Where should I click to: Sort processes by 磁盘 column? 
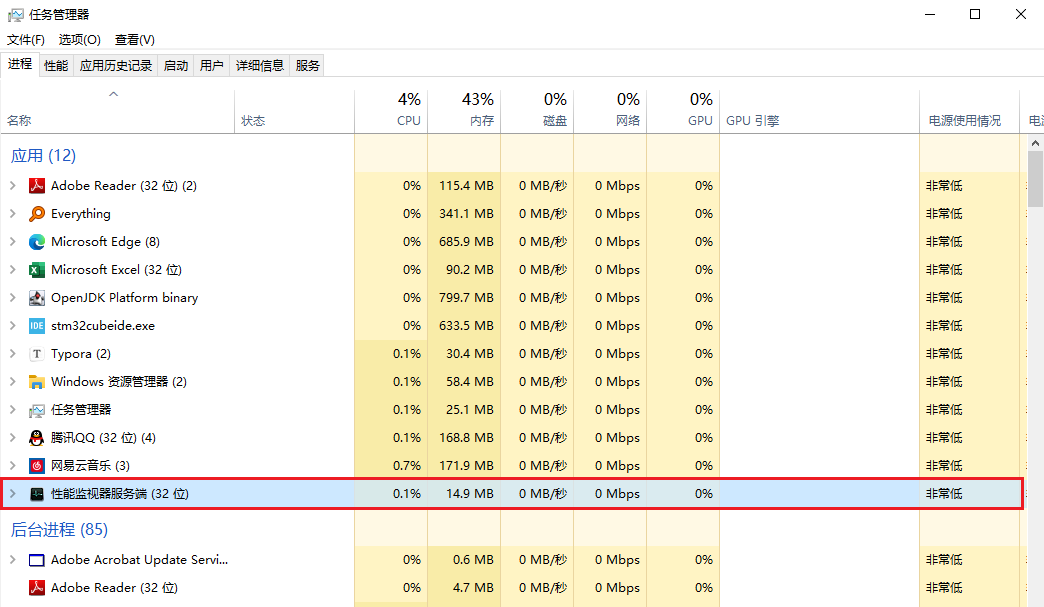click(x=537, y=112)
